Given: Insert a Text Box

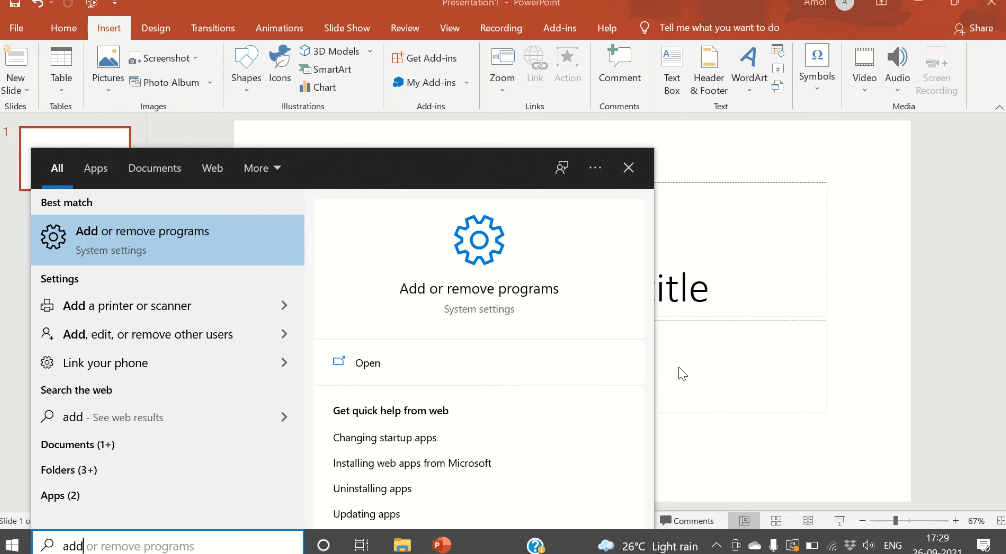Looking at the screenshot, I should pos(672,71).
